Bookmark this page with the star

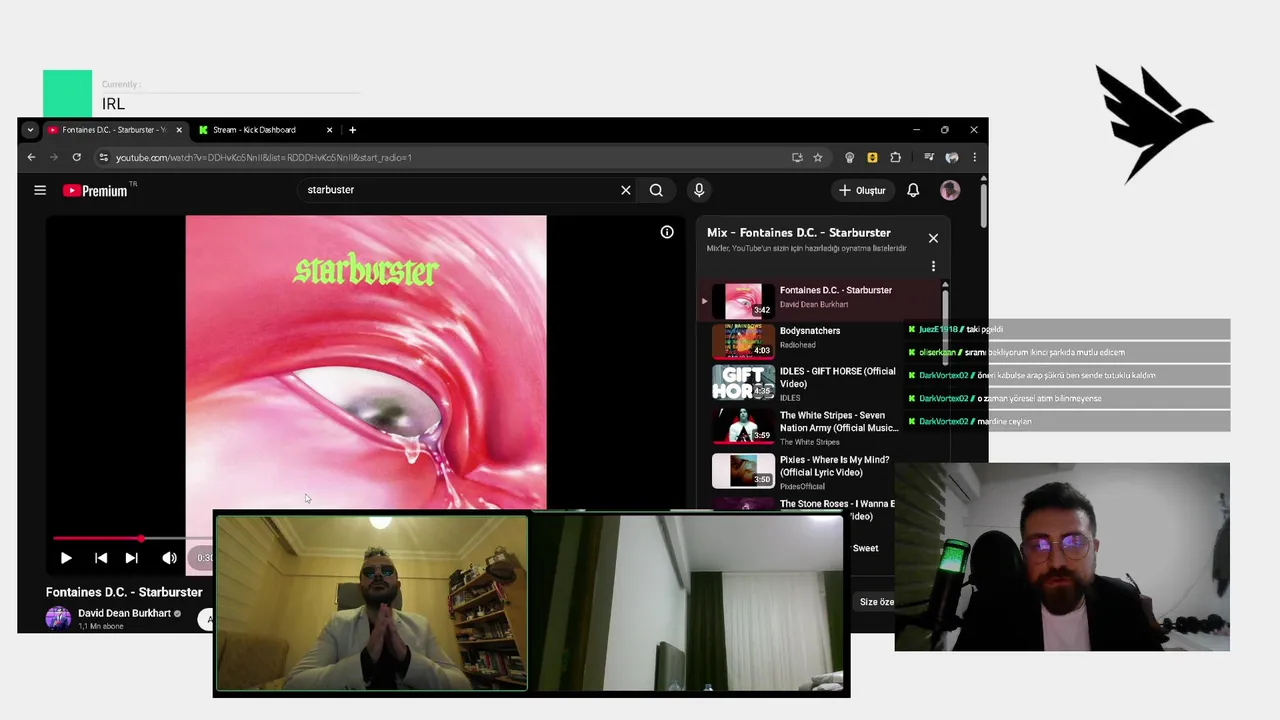[x=818, y=157]
